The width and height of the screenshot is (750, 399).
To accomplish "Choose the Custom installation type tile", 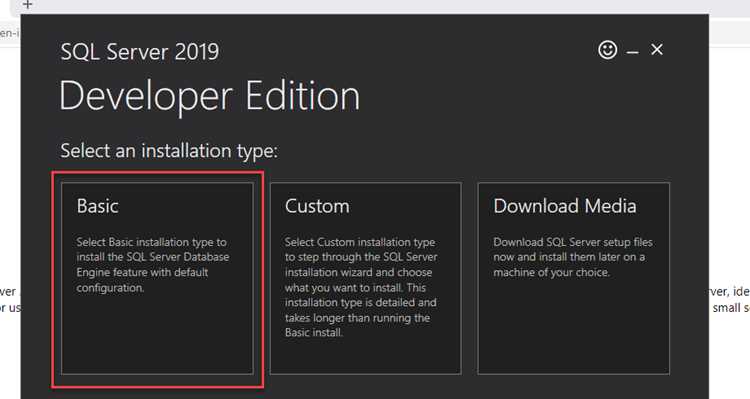I will 365,278.
